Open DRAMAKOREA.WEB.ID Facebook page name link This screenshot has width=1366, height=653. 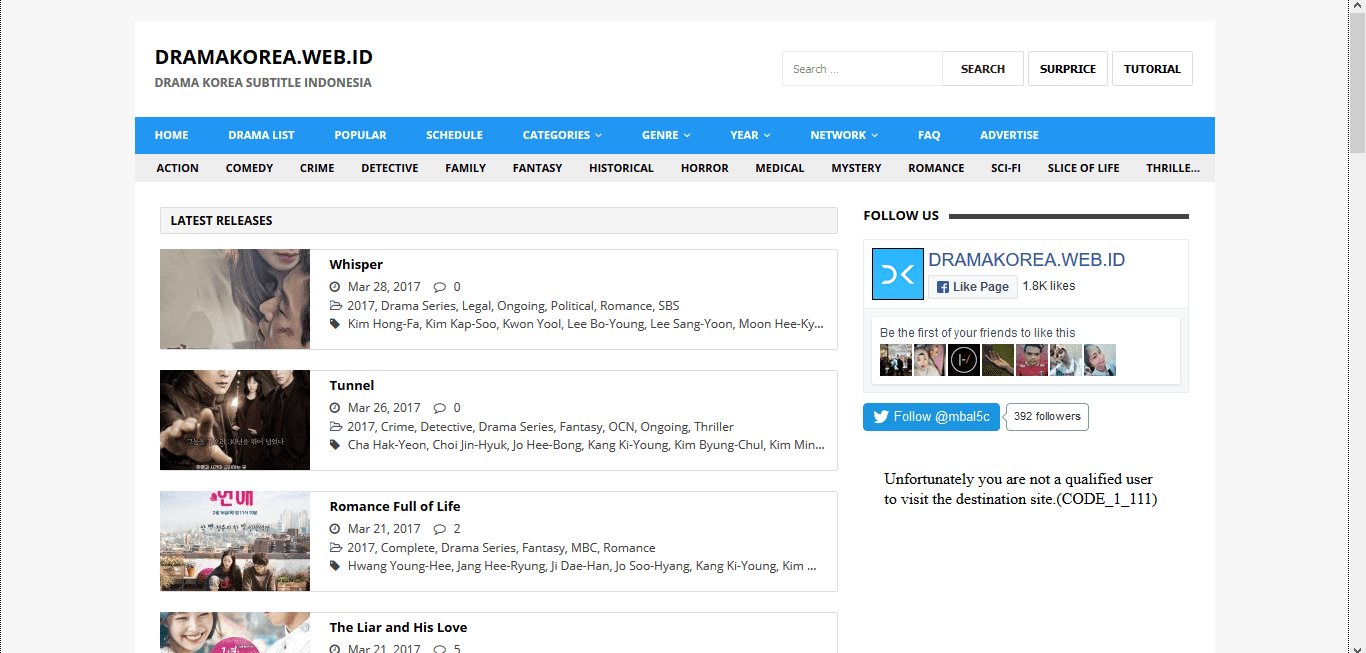click(x=1027, y=260)
